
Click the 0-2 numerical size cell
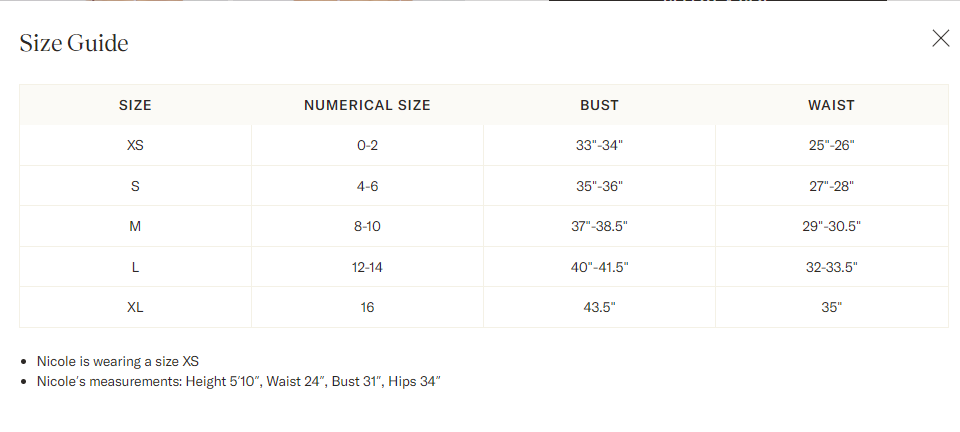tap(367, 146)
